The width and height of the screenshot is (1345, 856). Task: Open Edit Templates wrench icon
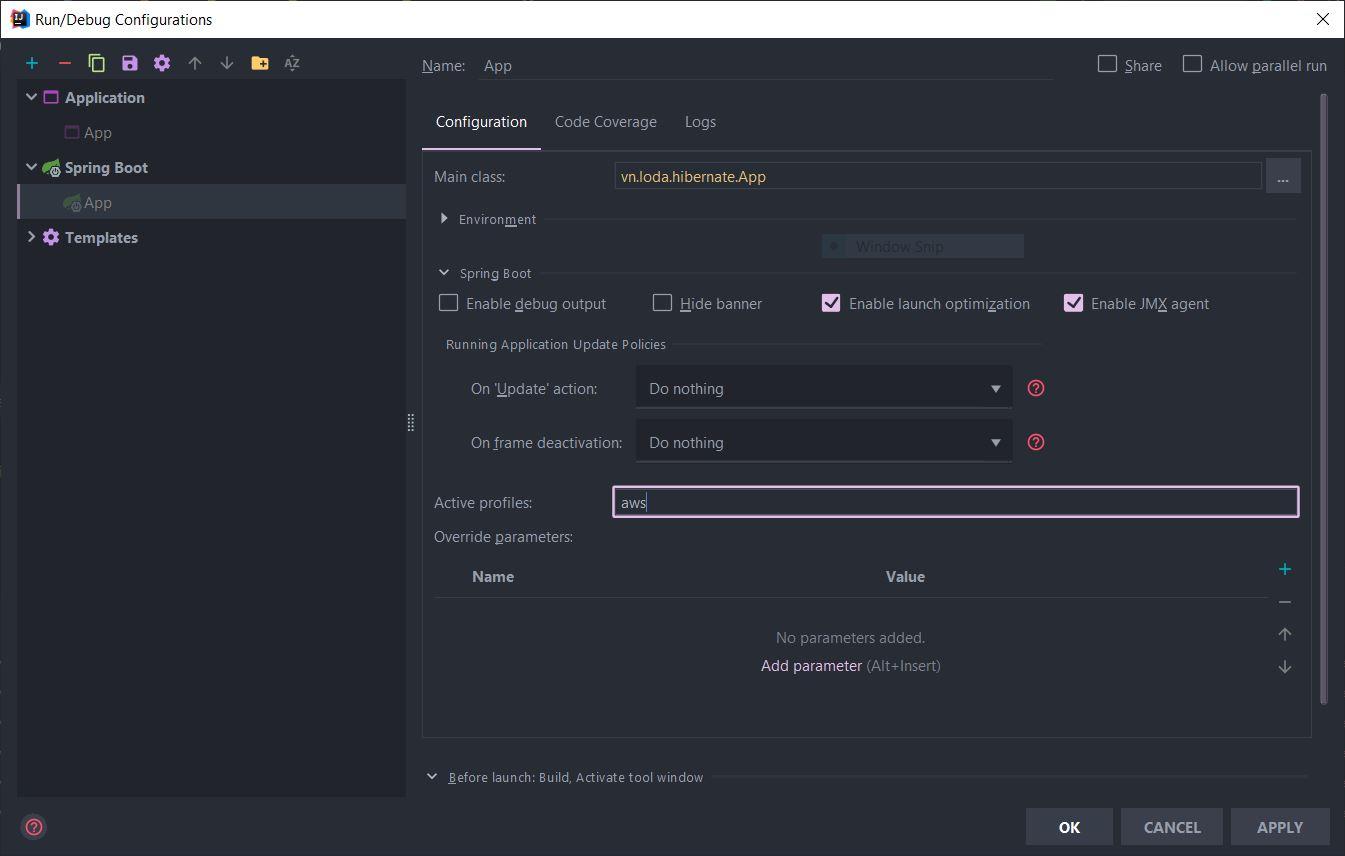(x=162, y=63)
